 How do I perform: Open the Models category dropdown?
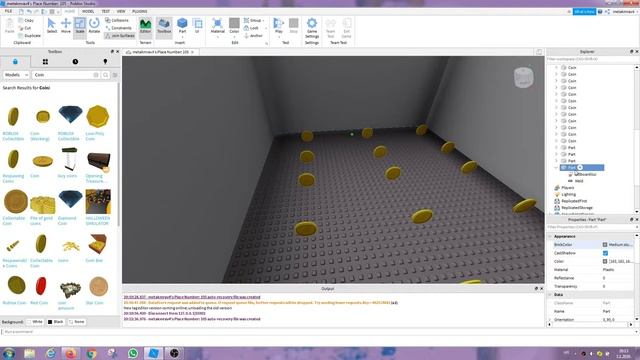click(16, 75)
